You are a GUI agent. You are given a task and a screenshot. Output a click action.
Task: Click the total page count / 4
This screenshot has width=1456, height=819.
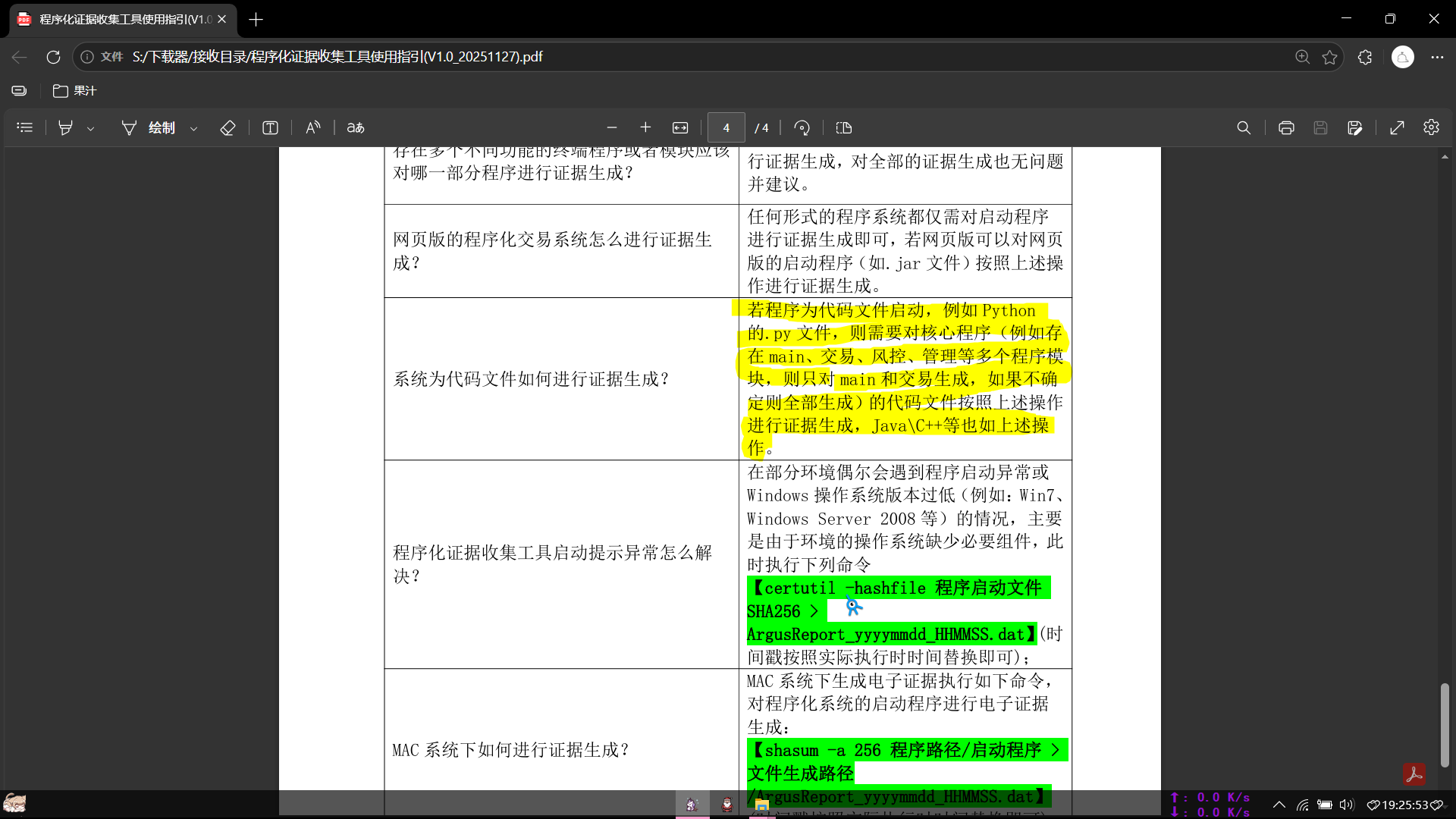pos(761,128)
